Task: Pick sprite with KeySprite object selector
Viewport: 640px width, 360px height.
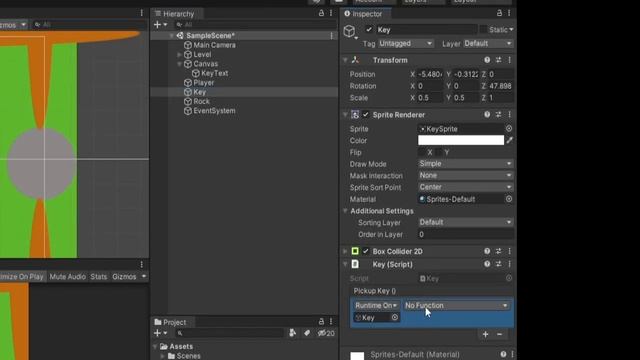Action: tap(509, 129)
